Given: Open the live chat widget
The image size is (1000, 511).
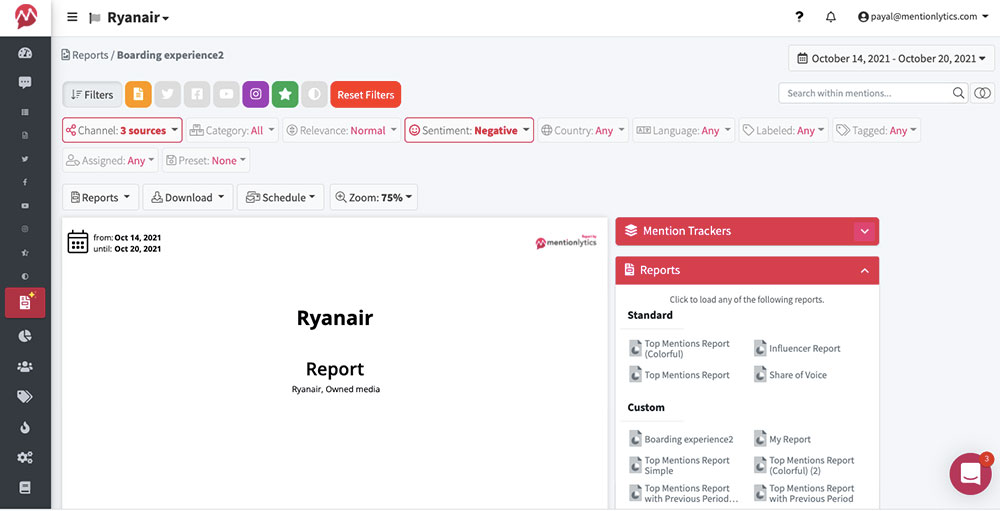Looking at the screenshot, I should 970,474.
